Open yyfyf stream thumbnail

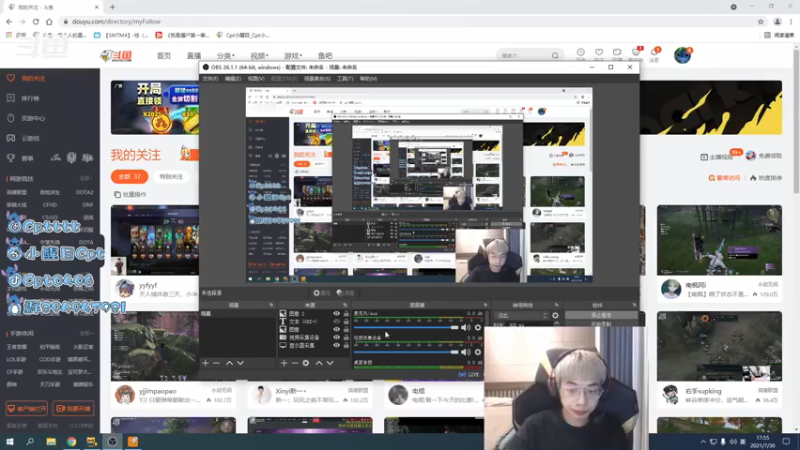click(x=155, y=240)
